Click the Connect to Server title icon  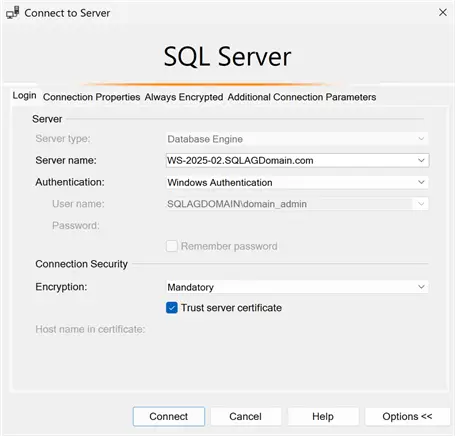click(x=13, y=13)
